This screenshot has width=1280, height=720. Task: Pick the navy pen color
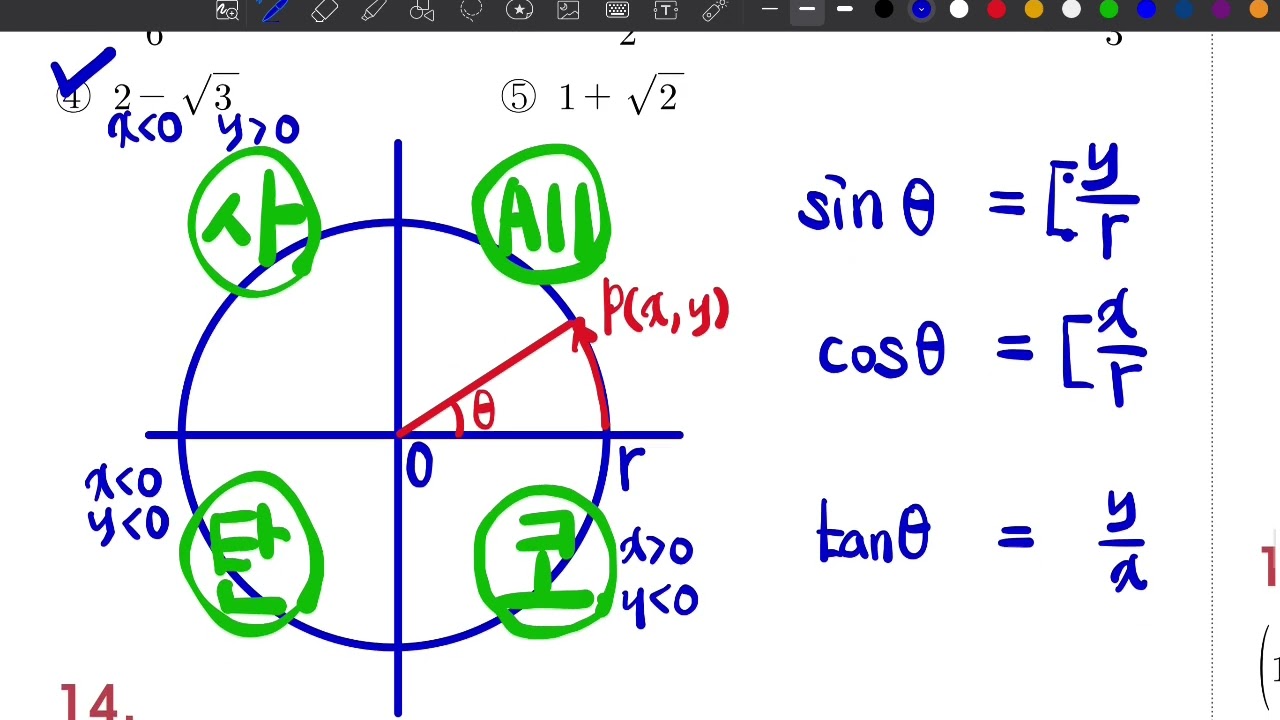point(1184,10)
